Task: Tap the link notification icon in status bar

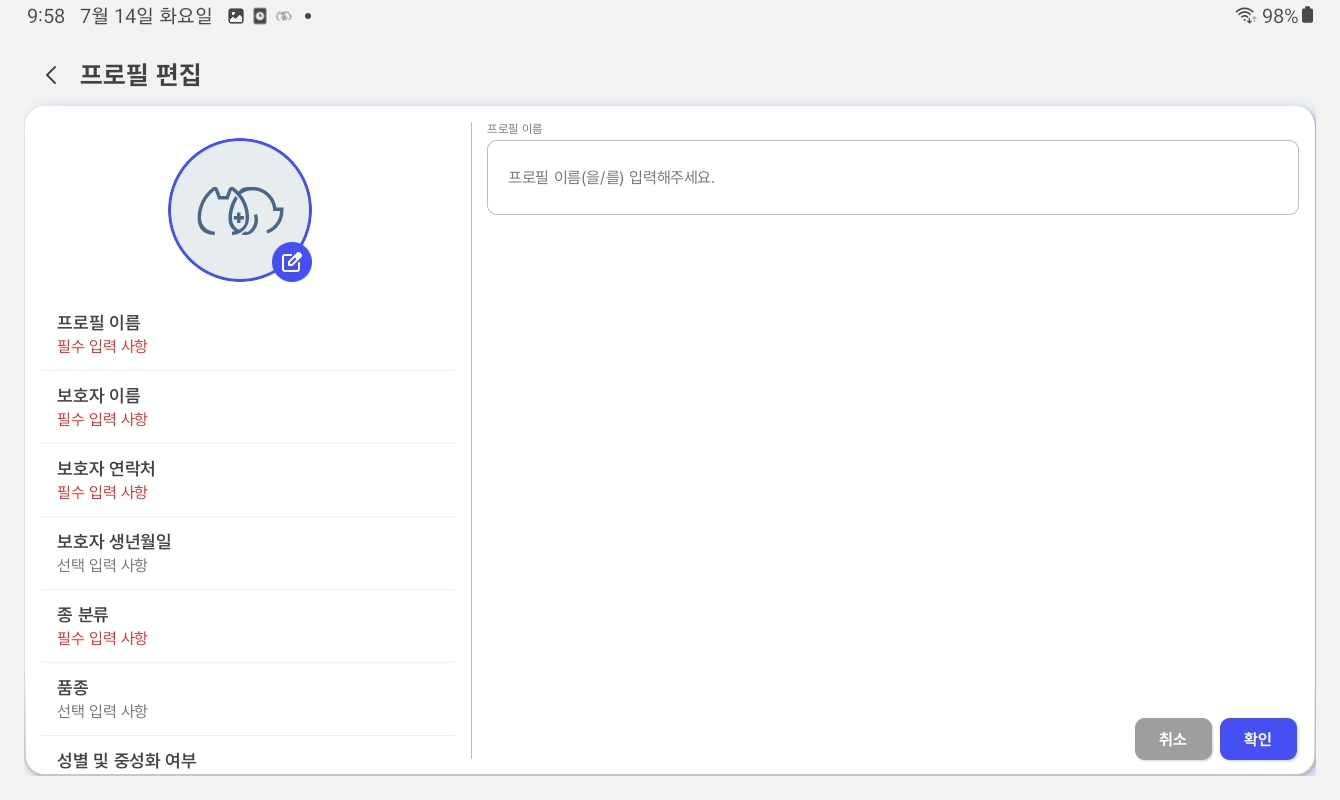Action: point(284,16)
